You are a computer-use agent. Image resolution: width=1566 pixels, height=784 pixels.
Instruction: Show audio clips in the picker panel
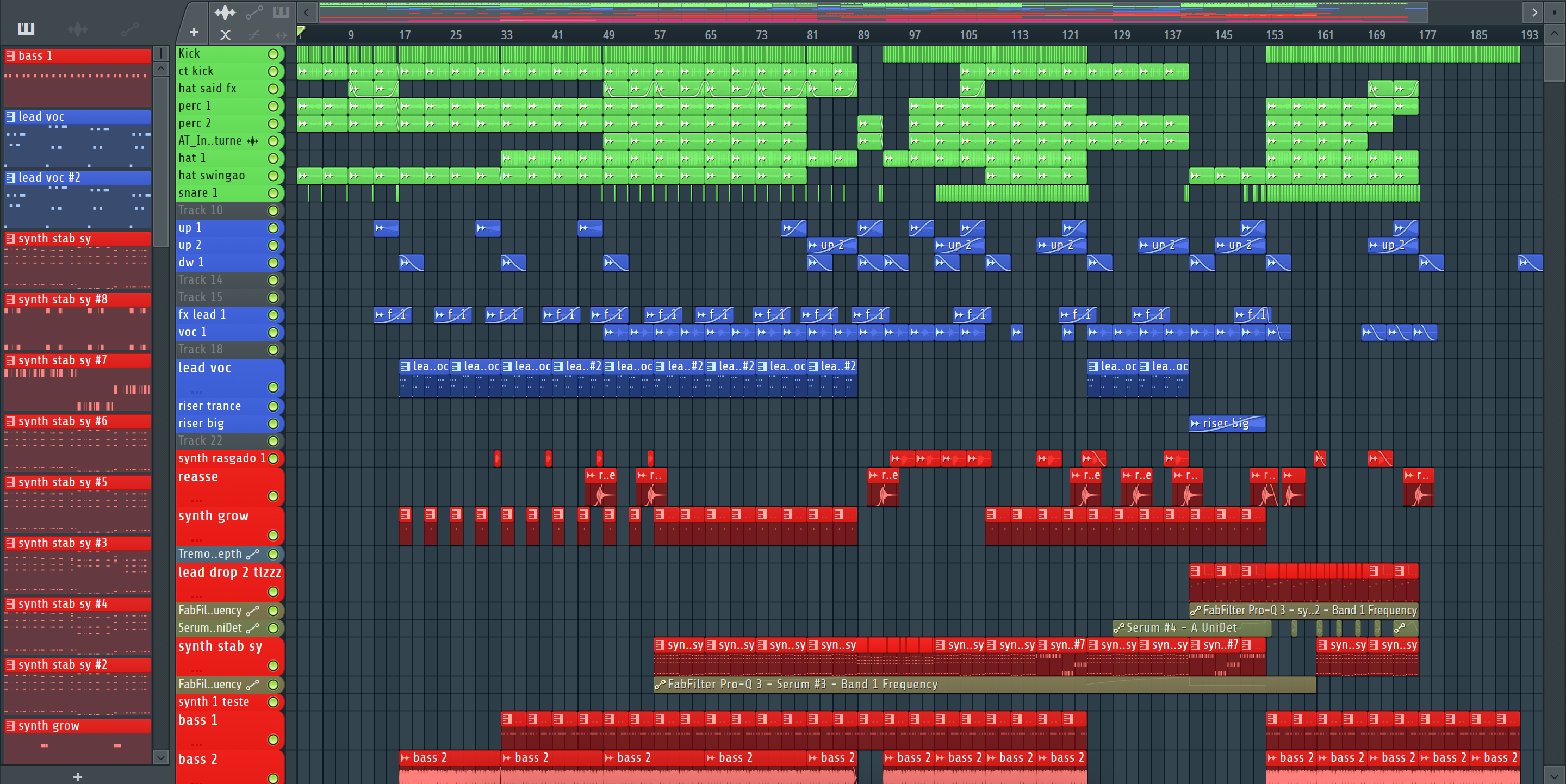[x=77, y=29]
